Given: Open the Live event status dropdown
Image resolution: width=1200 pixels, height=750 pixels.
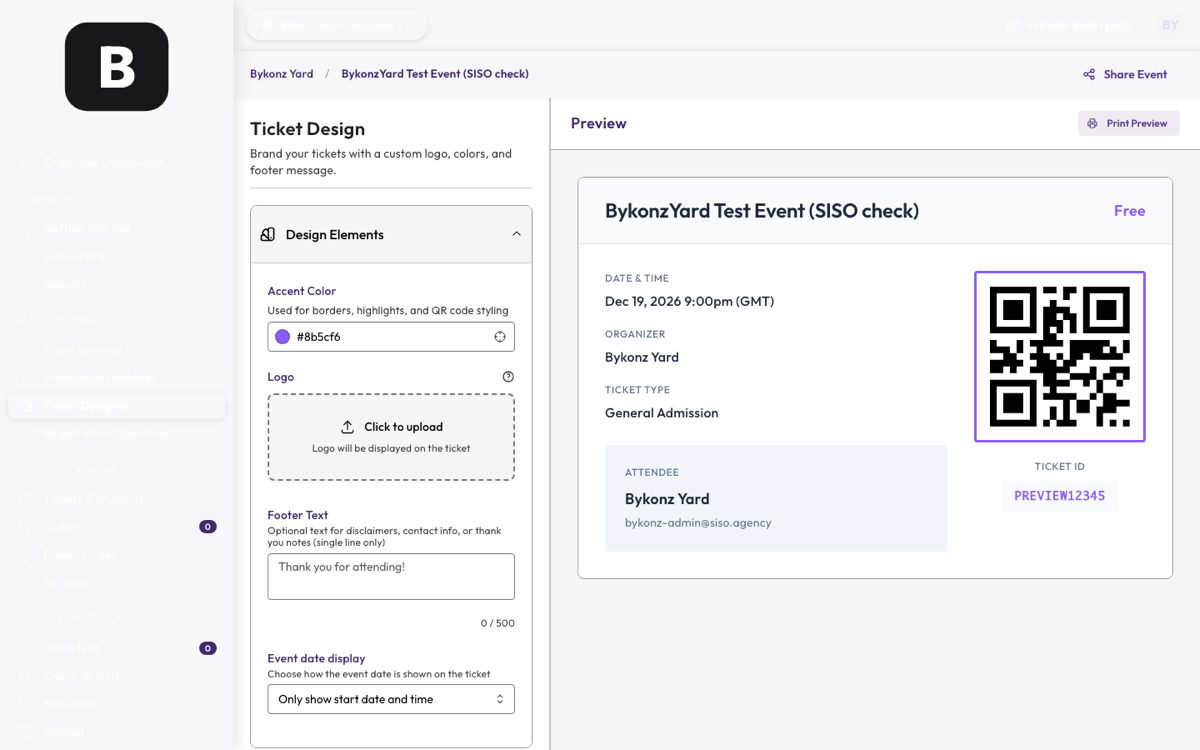Looking at the screenshot, I should point(337,25).
